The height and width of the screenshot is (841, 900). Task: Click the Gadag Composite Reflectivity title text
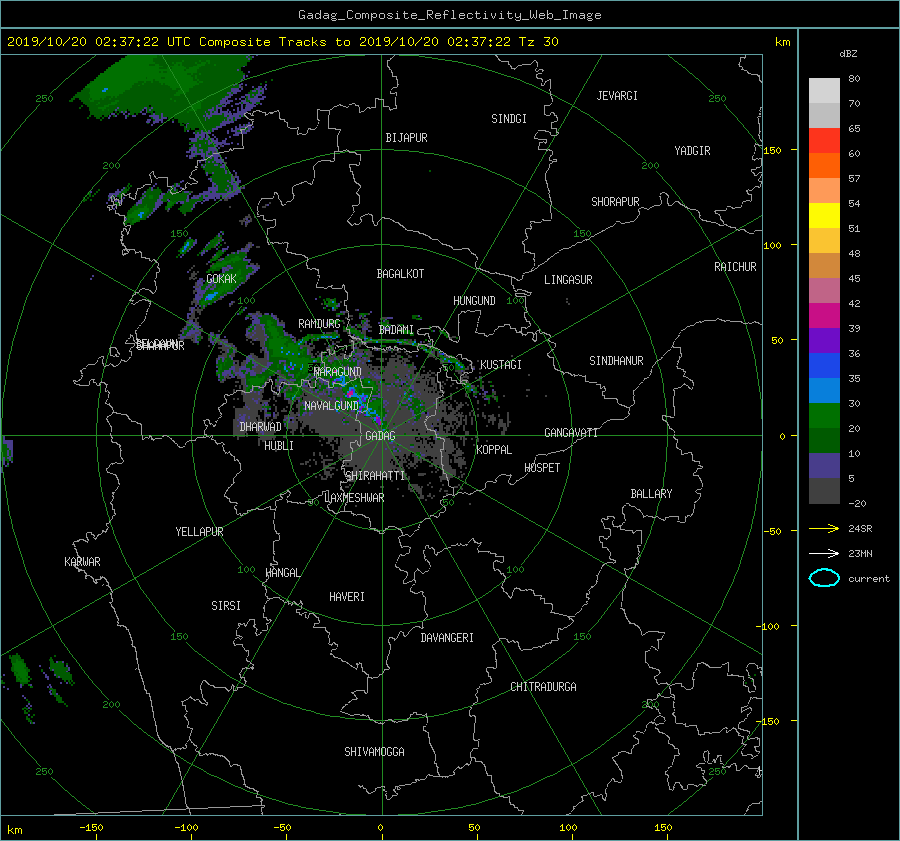[449, 15]
